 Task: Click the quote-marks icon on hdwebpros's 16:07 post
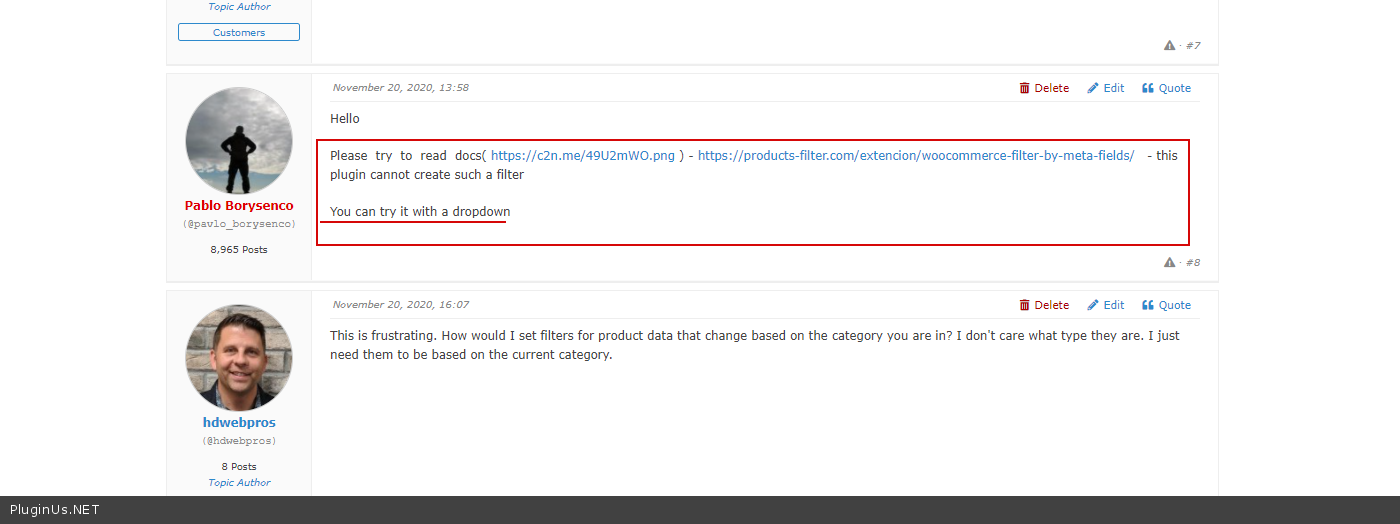click(1148, 305)
